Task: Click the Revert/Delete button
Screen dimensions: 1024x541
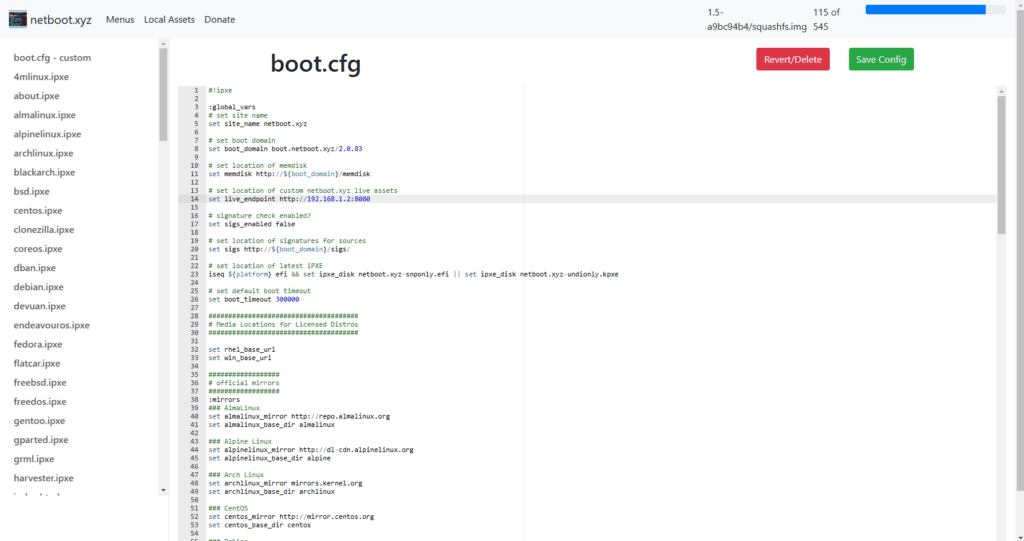Action: point(793,59)
